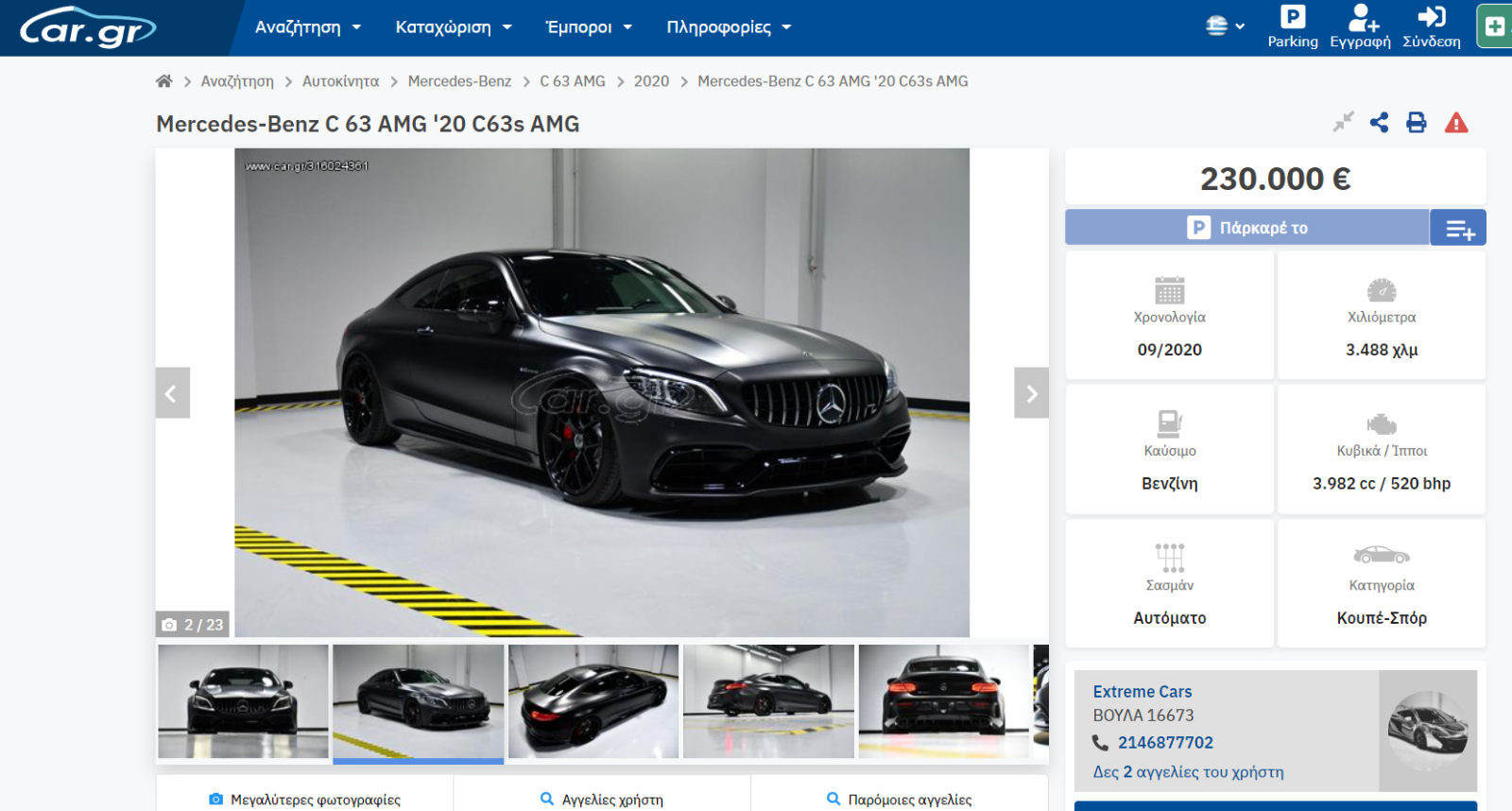Select fourth thumbnail showing side view
Image resolution: width=1512 pixels, height=811 pixels.
click(768, 701)
